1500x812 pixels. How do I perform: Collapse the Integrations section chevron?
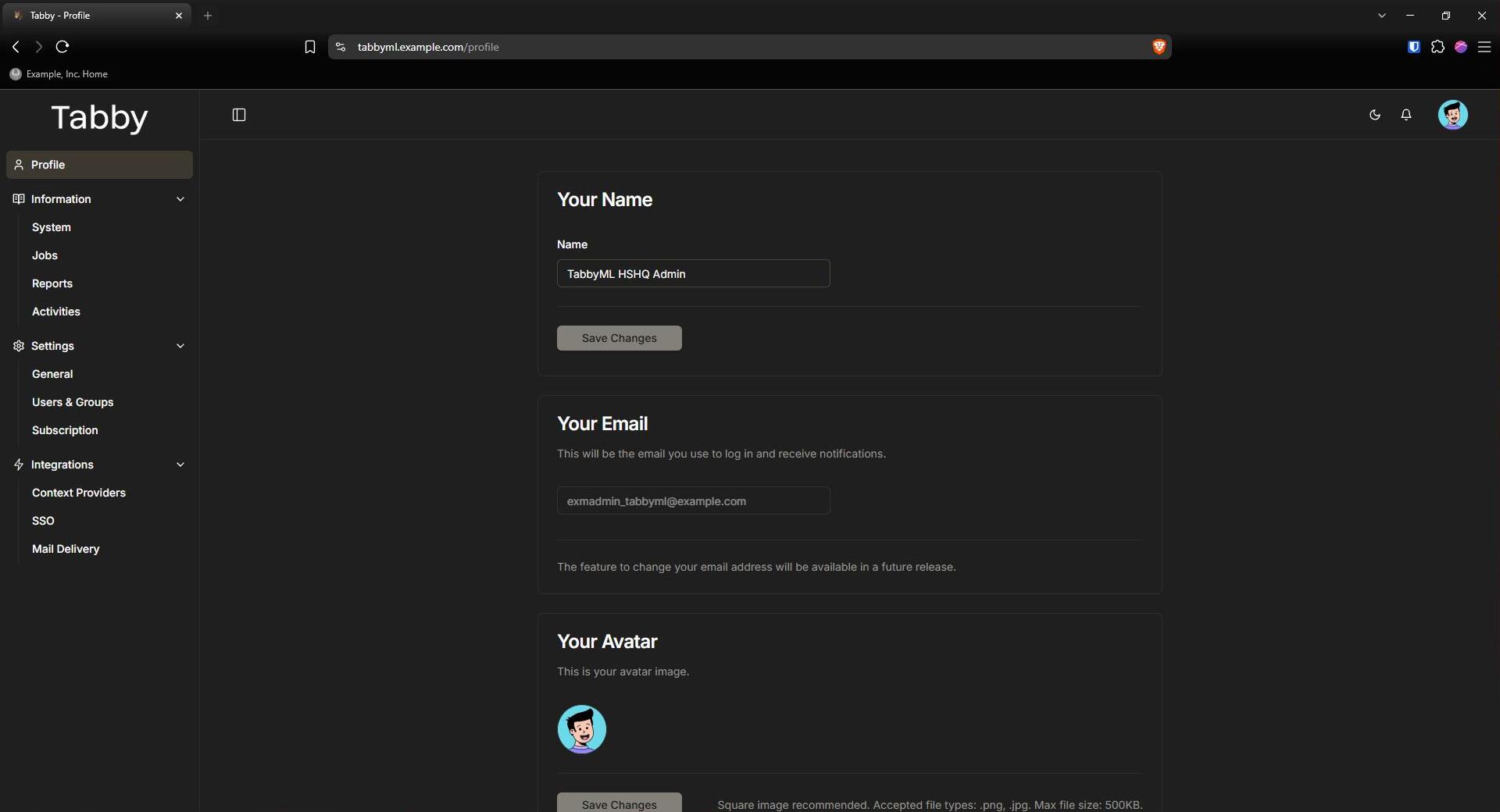click(180, 465)
